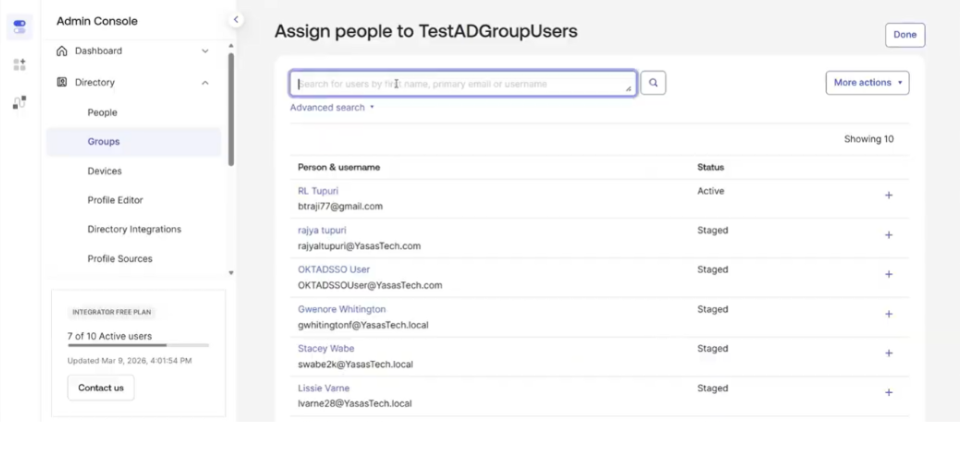Viewport: 960px width, 455px height.
Task: Open the workflows icon in left rail
Action: tap(19, 102)
